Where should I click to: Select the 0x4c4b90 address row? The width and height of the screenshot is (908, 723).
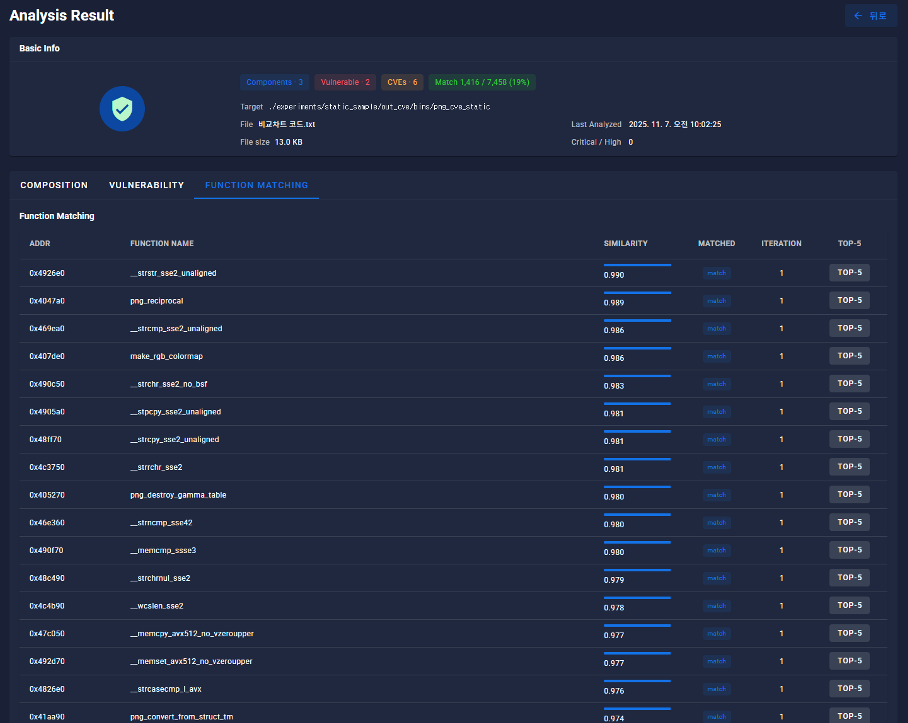pos(47,606)
